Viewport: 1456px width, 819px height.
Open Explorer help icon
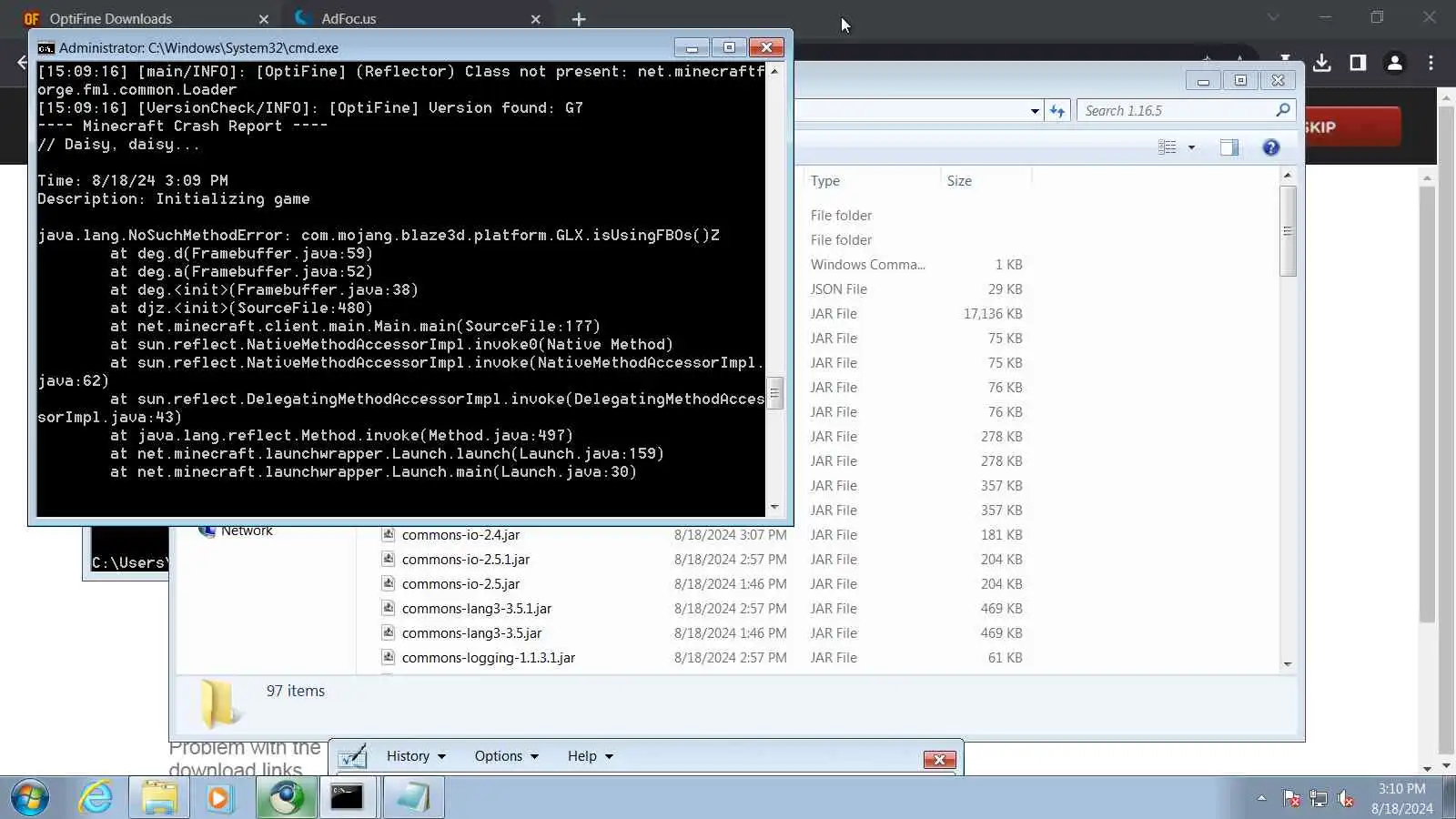1271,147
